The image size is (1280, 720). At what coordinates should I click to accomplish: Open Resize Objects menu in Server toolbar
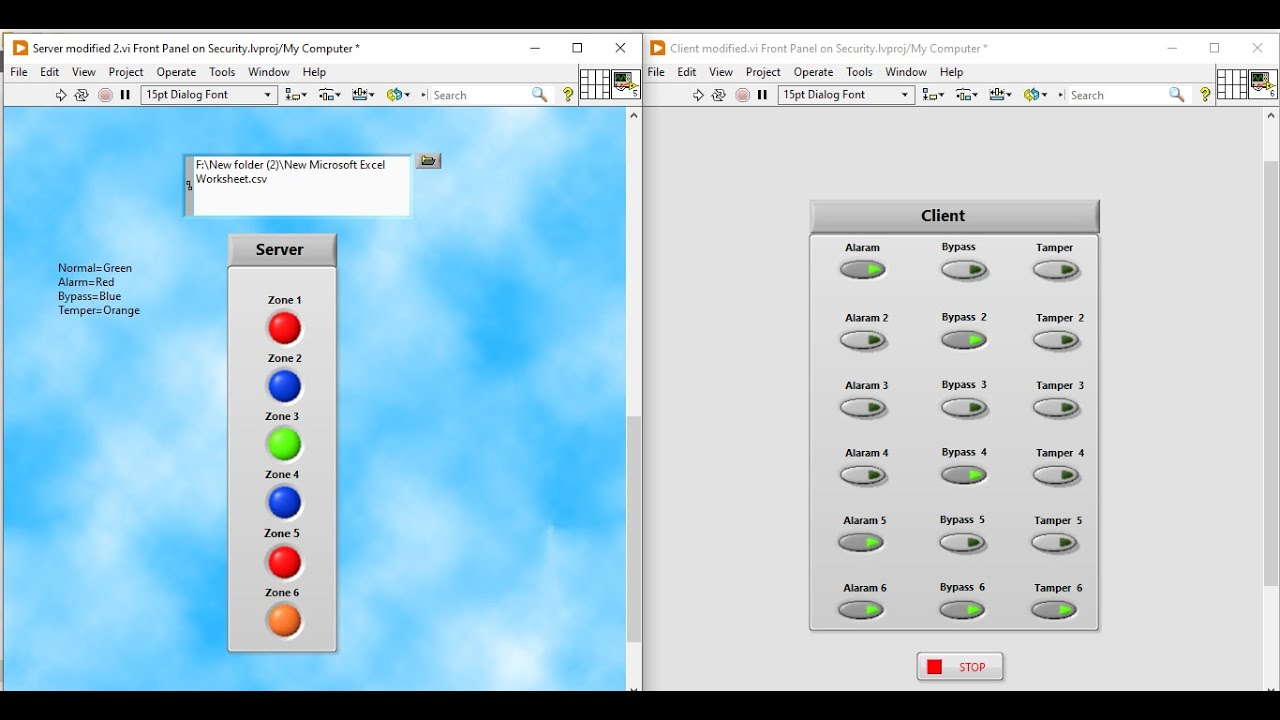364,95
